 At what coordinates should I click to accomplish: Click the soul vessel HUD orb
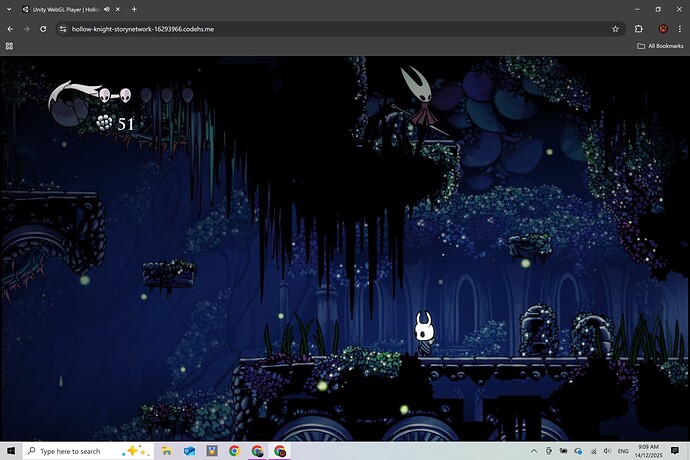[70, 111]
